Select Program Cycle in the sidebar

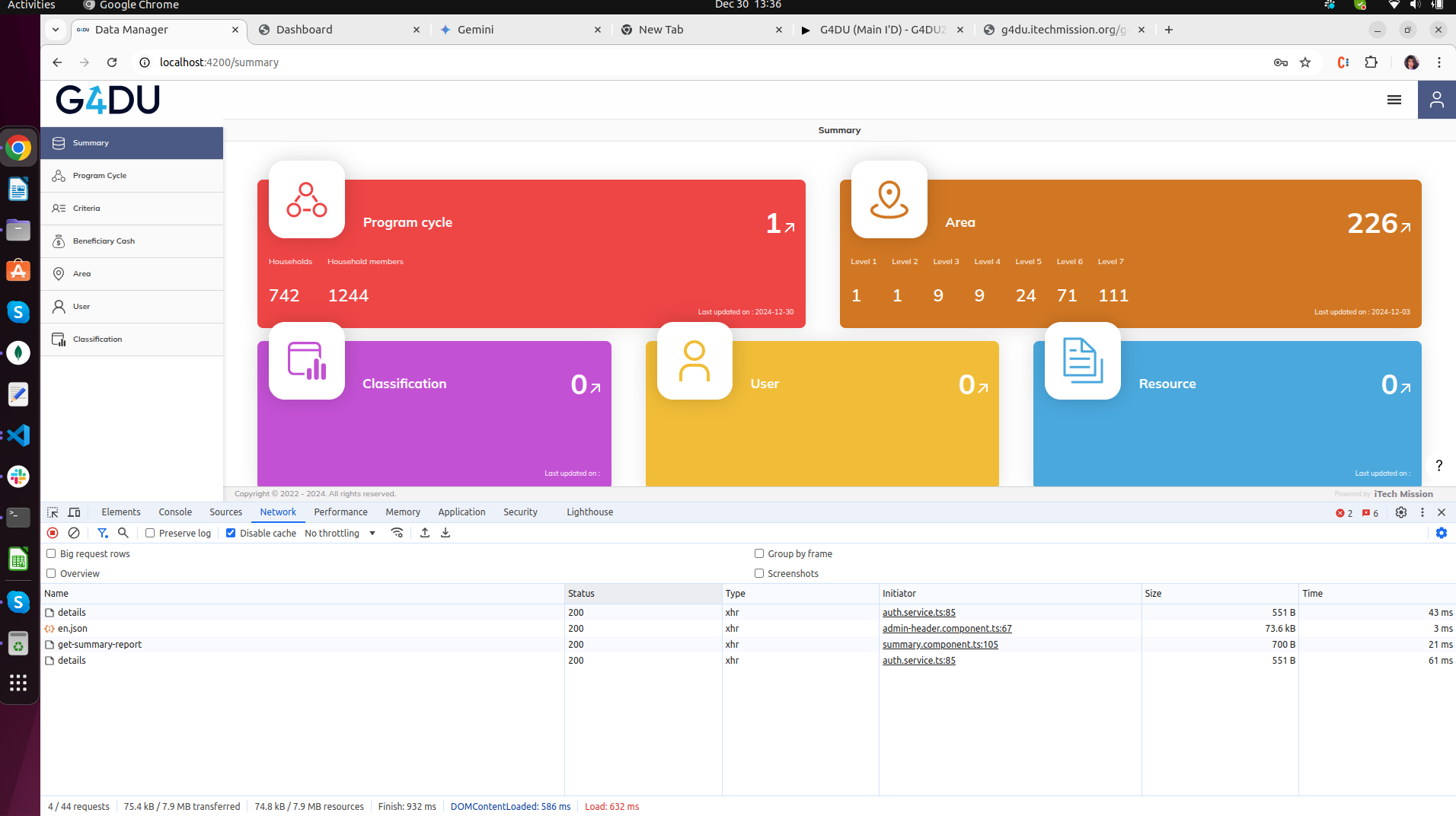pyautogui.click(x=100, y=176)
